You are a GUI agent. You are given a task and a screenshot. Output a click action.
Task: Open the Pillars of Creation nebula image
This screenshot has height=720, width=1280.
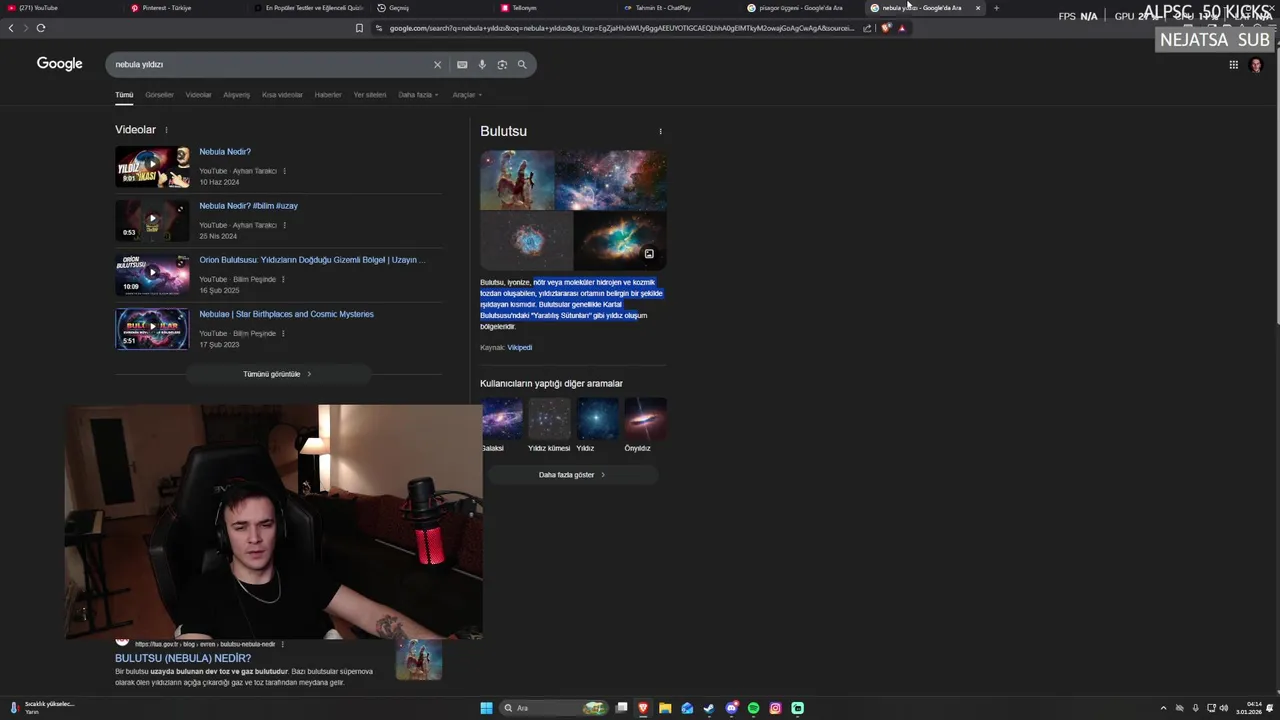tap(517, 180)
